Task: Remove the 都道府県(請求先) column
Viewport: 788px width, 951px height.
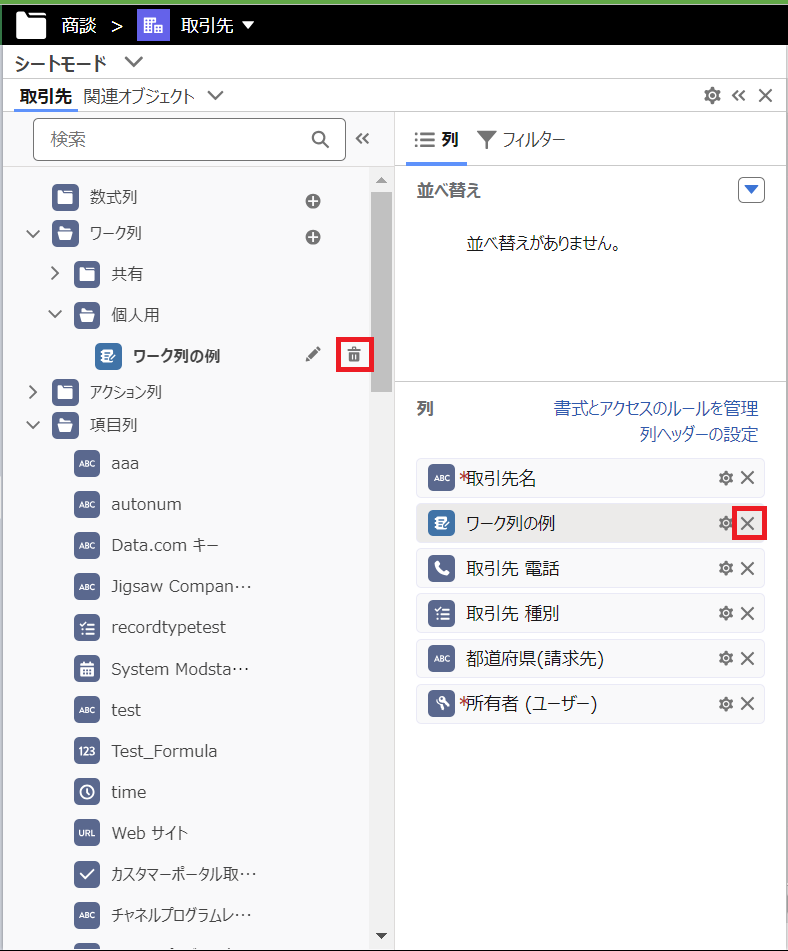Action: pos(747,658)
